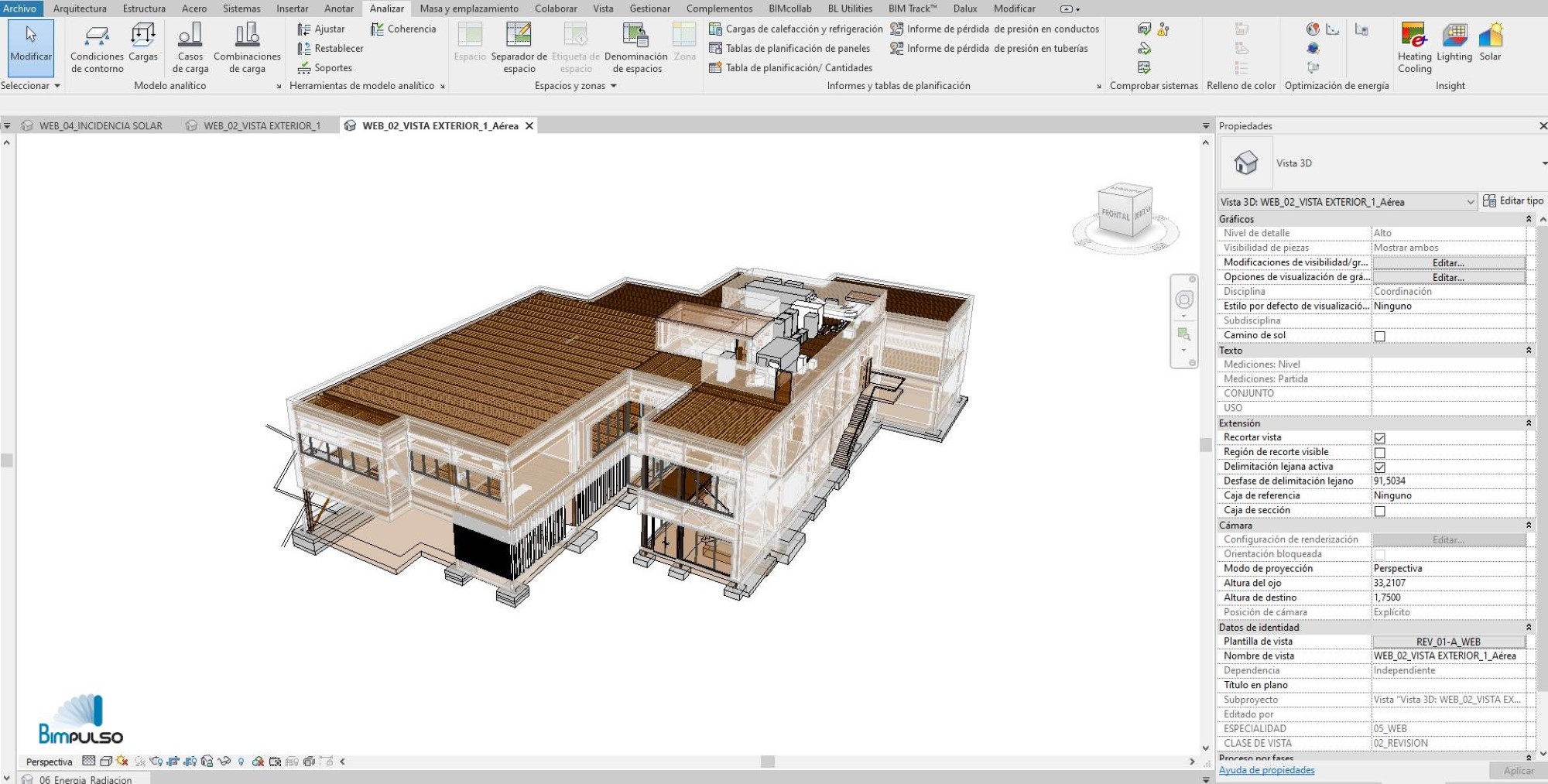Select Separador de espacio tool
Viewport: 1548px width, 784px height.
tap(519, 48)
